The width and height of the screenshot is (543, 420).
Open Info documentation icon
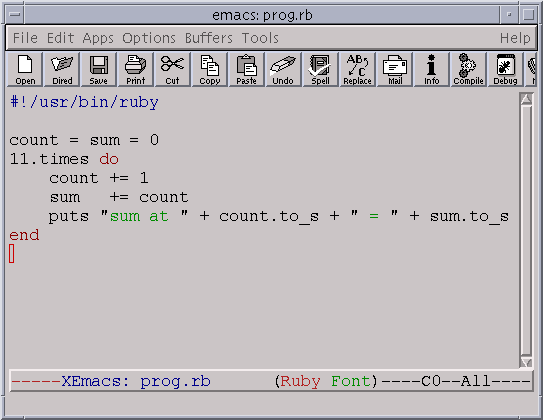[x=431, y=70]
